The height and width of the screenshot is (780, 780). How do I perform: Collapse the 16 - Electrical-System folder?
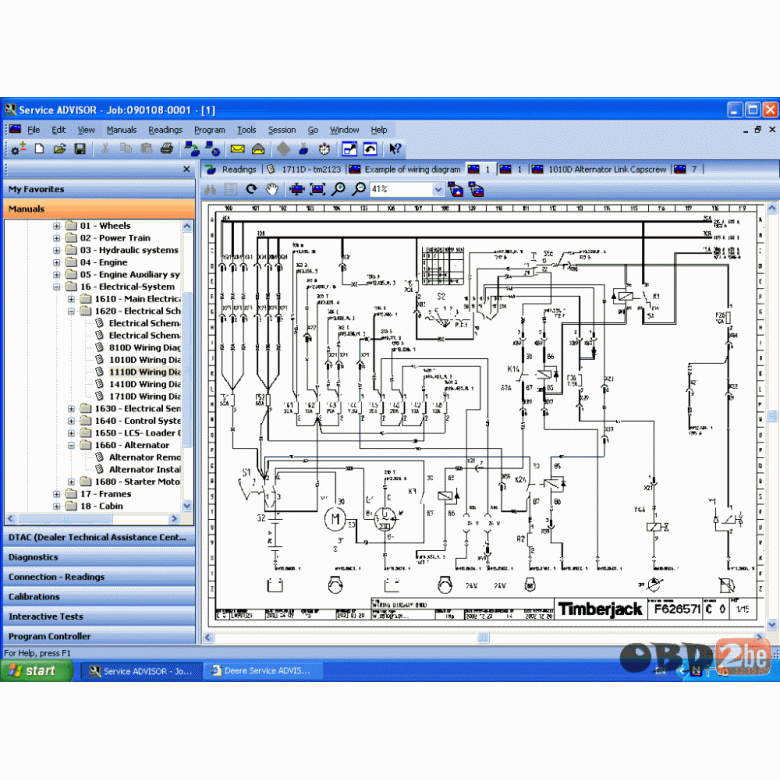[57, 287]
